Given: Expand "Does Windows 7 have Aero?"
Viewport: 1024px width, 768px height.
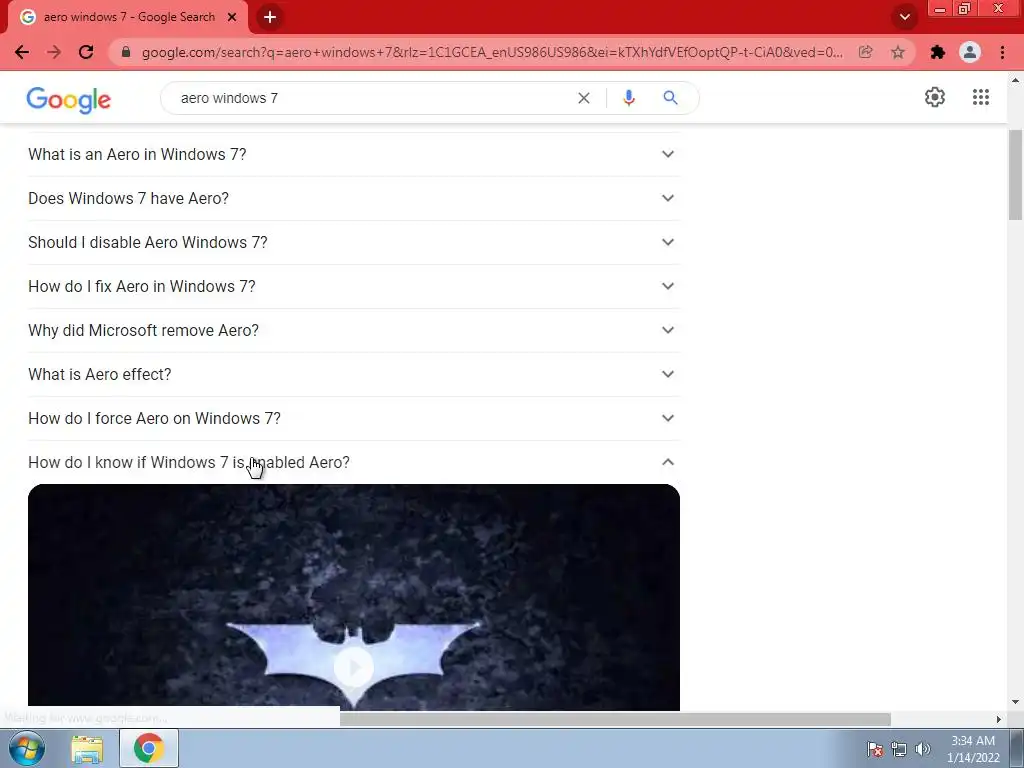Looking at the screenshot, I should tap(353, 198).
